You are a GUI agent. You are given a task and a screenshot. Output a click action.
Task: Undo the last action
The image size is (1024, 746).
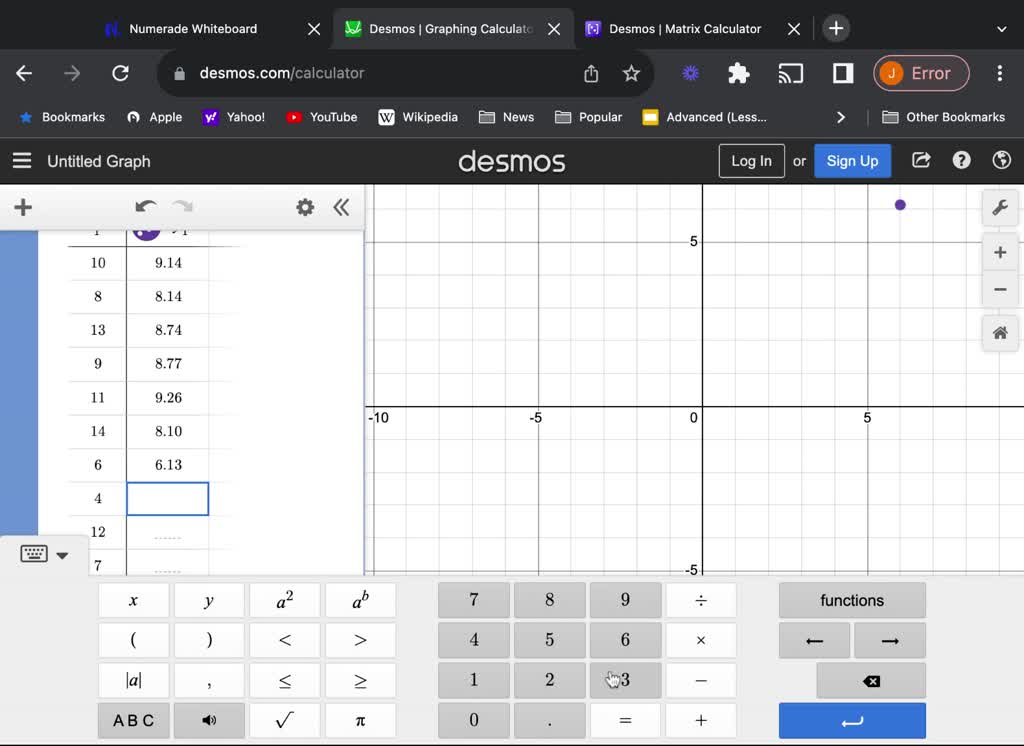[146, 207]
